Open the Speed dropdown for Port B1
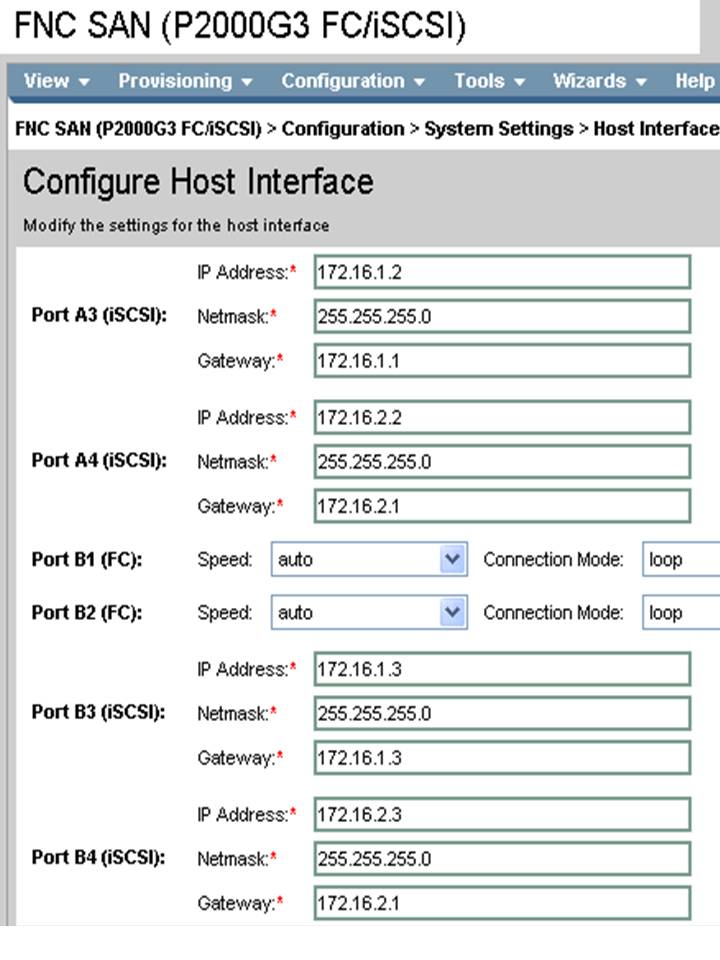Image resolution: width=720 pixels, height=960 pixels. [x=369, y=560]
